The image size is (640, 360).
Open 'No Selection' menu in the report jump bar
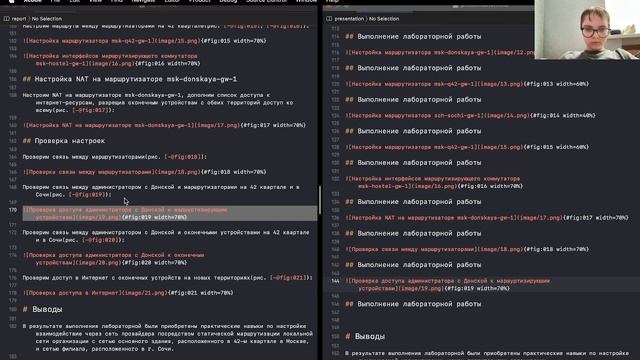point(47,19)
